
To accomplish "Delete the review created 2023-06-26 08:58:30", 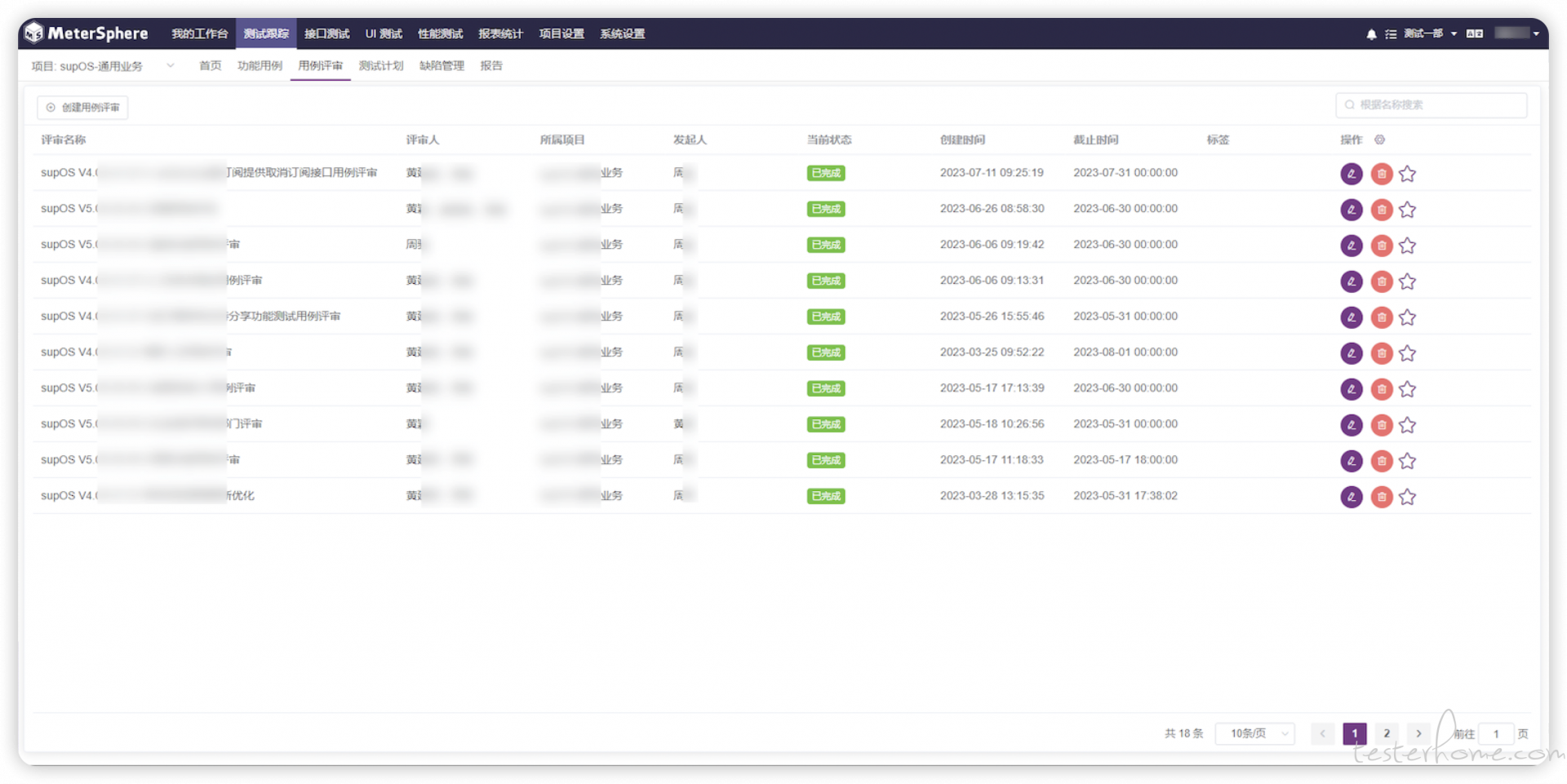I will pos(1382,210).
